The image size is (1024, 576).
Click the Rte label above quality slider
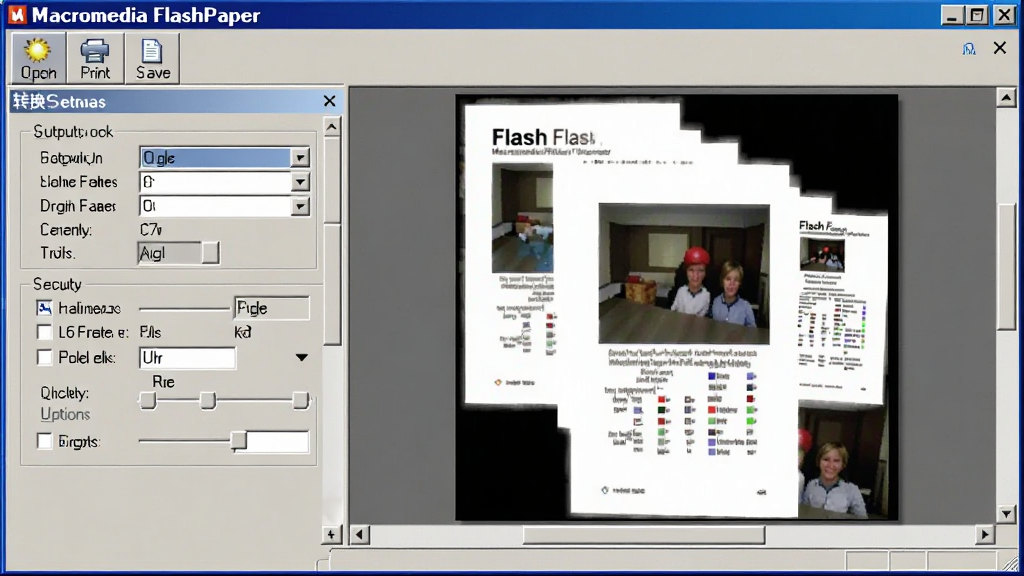click(163, 382)
